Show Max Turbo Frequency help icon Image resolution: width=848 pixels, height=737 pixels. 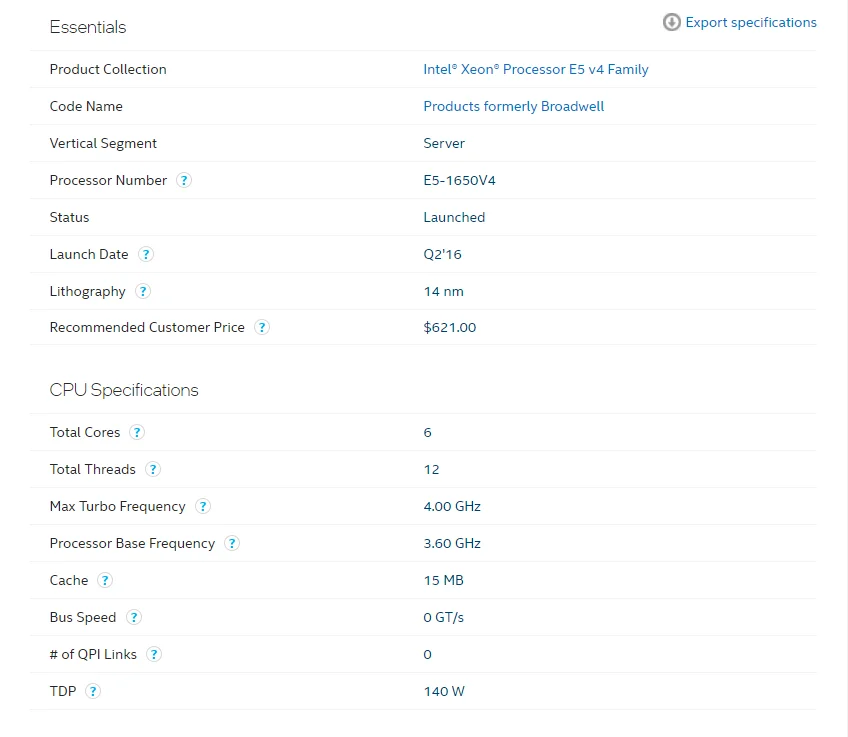pos(203,507)
